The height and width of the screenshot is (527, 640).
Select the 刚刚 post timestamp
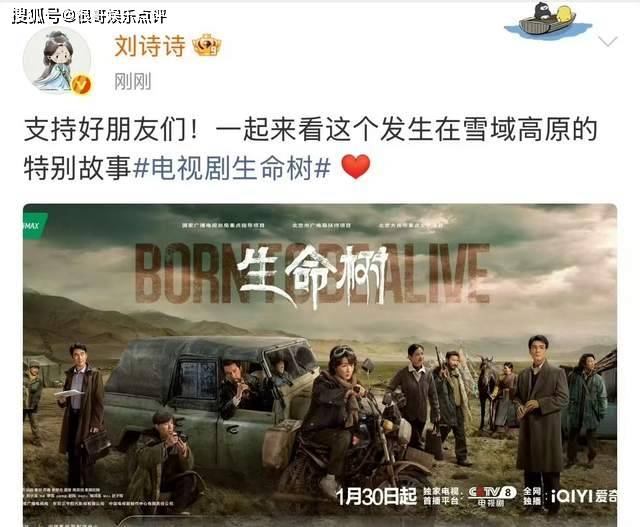pos(133,82)
